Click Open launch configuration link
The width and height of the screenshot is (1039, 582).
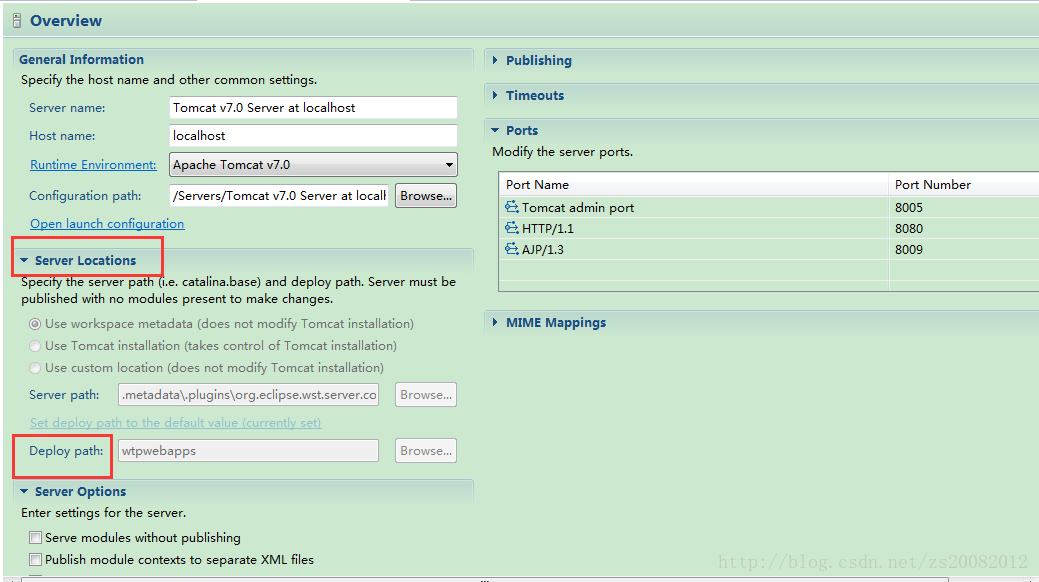tap(107, 223)
